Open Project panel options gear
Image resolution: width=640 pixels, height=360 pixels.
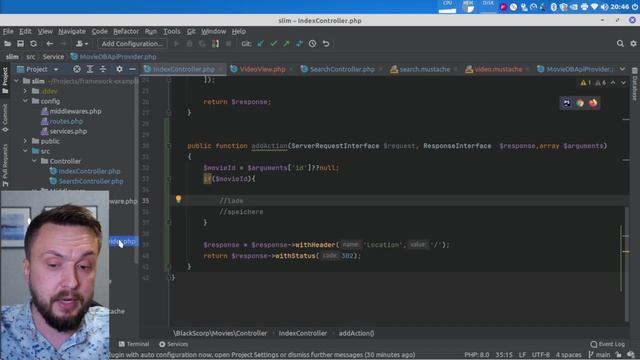(x=119, y=69)
